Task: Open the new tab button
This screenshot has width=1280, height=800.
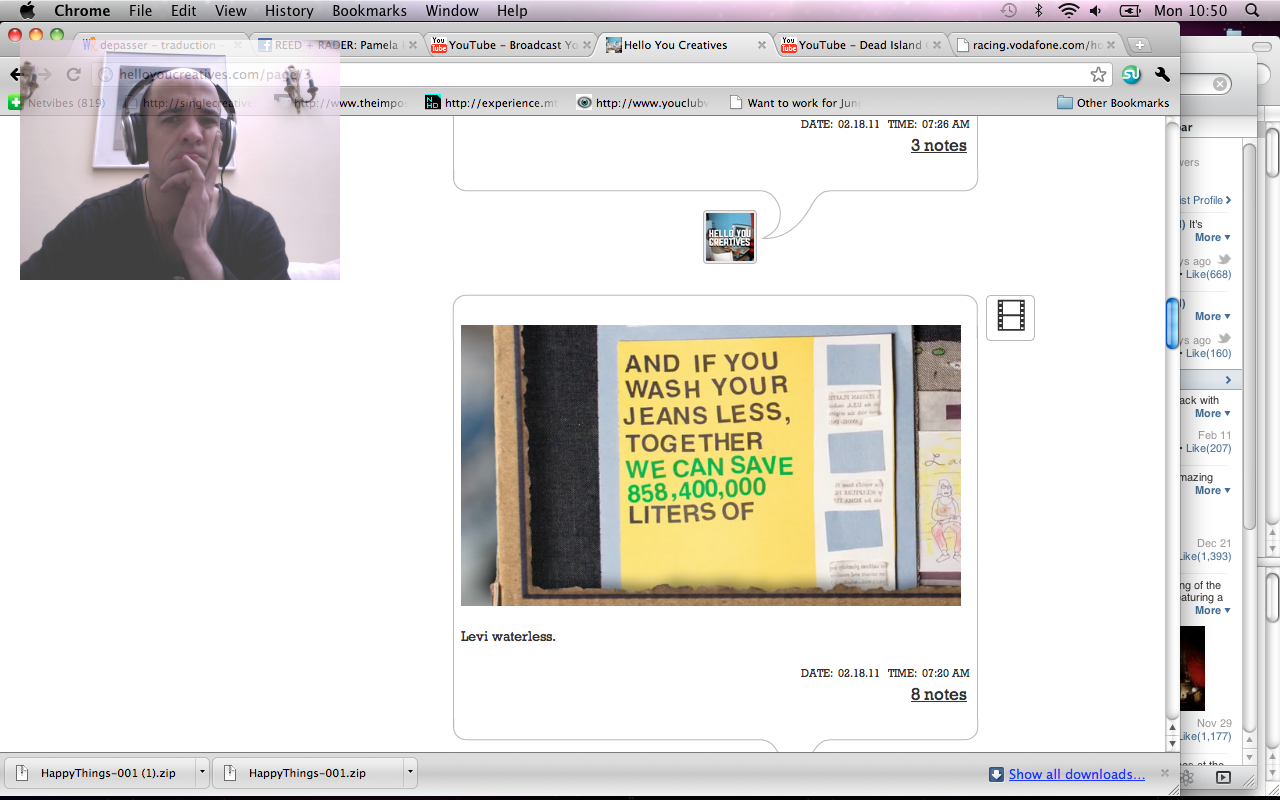Action: tap(1138, 46)
